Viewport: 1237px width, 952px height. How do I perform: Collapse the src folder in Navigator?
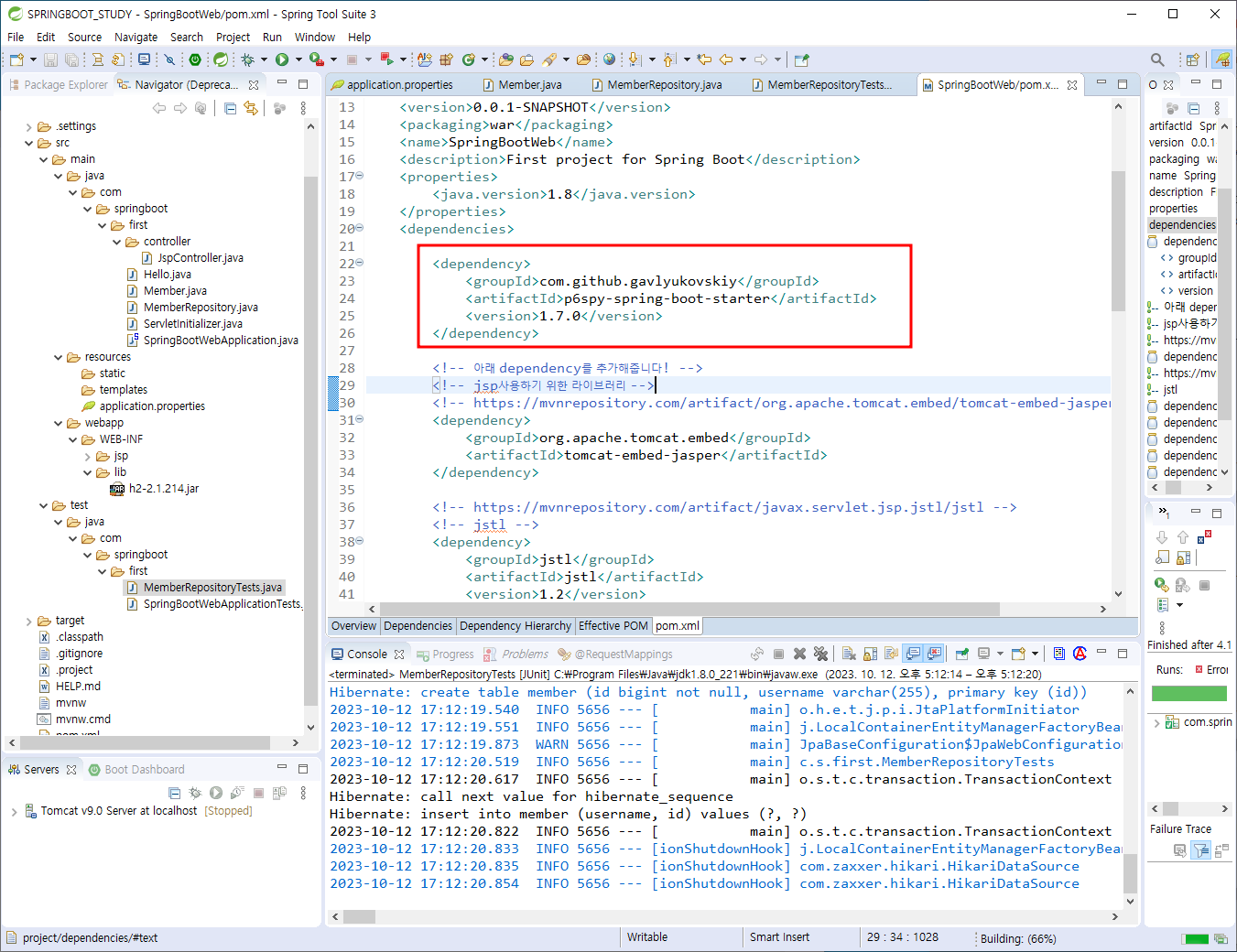pos(29,143)
